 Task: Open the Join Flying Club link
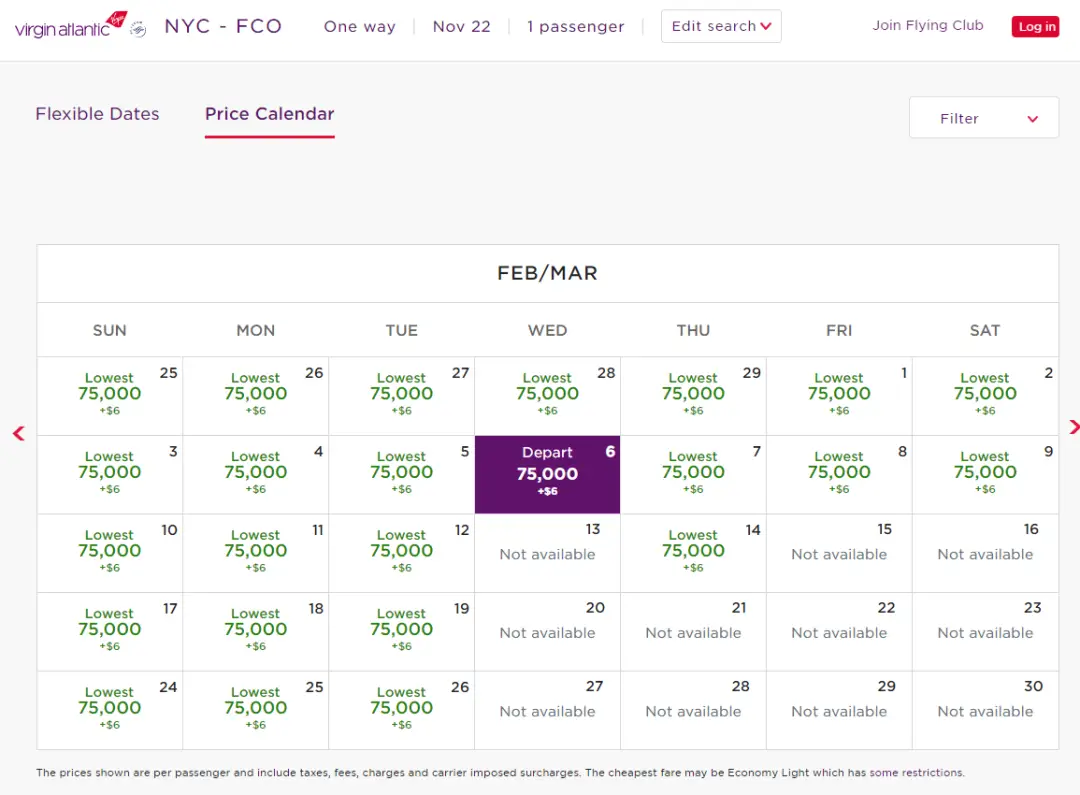[x=927, y=26]
